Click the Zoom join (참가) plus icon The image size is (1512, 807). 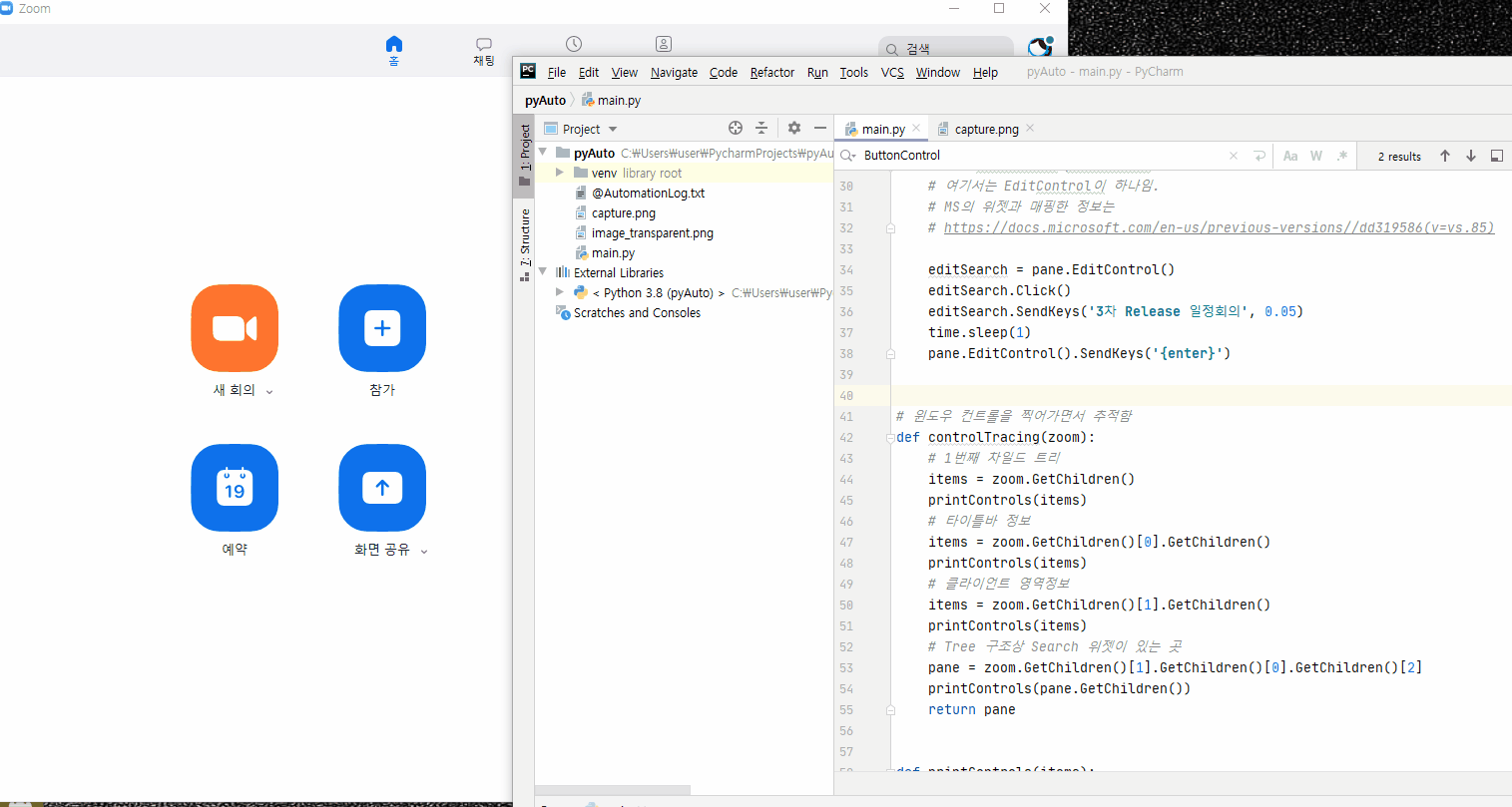coord(382,328)
